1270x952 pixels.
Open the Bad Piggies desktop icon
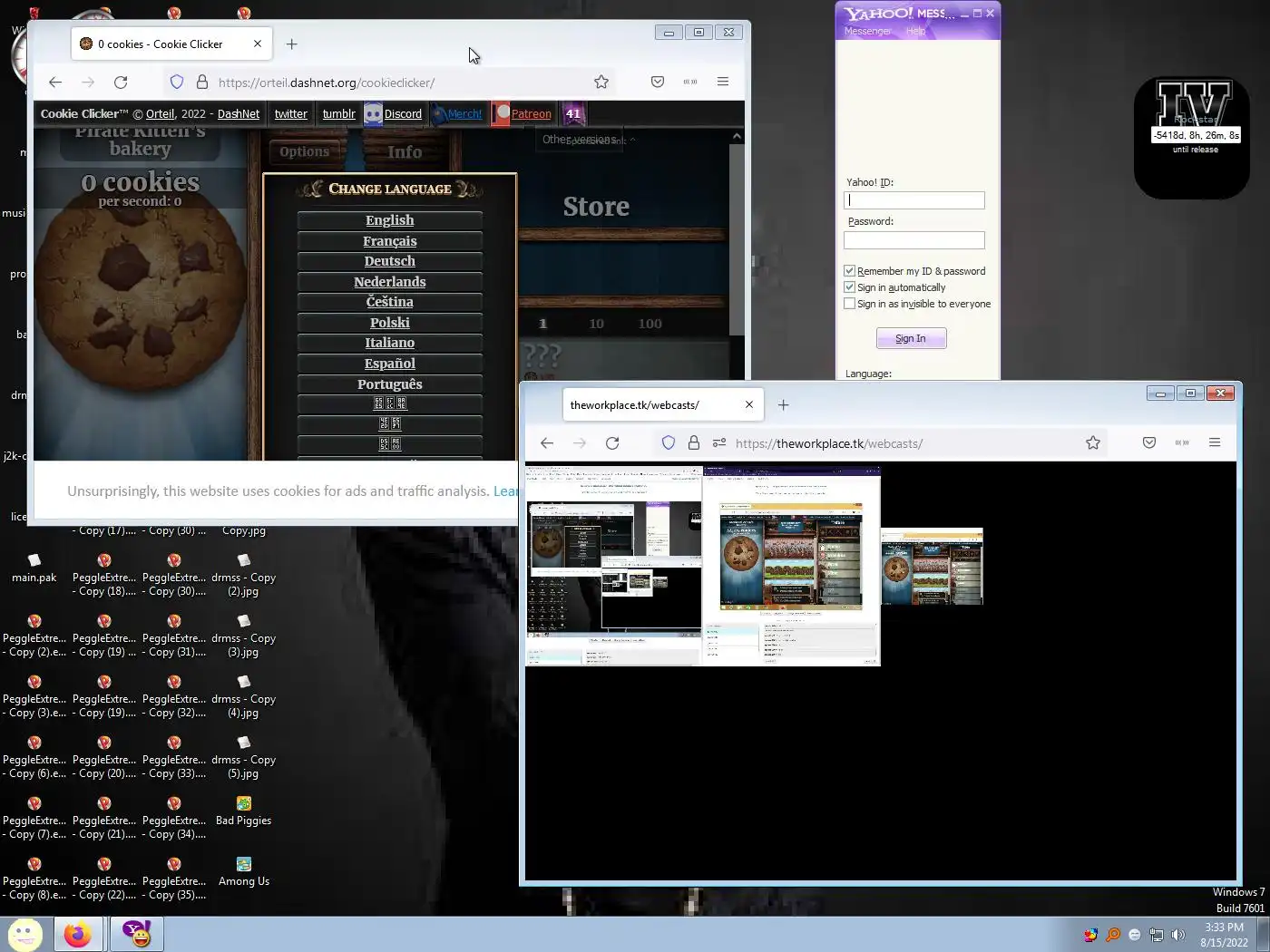click(244, 811)
